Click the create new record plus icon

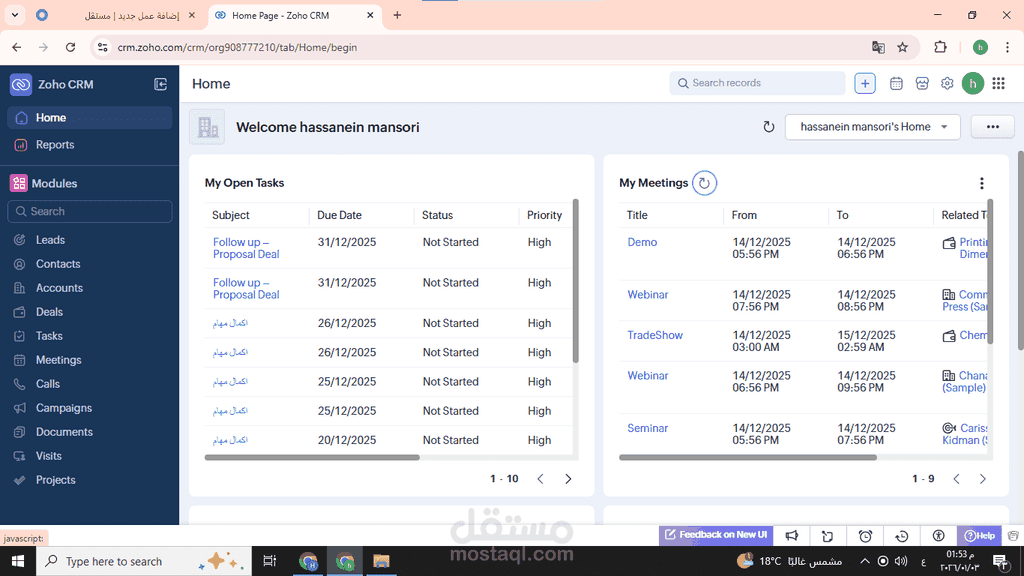coord(865,84)
